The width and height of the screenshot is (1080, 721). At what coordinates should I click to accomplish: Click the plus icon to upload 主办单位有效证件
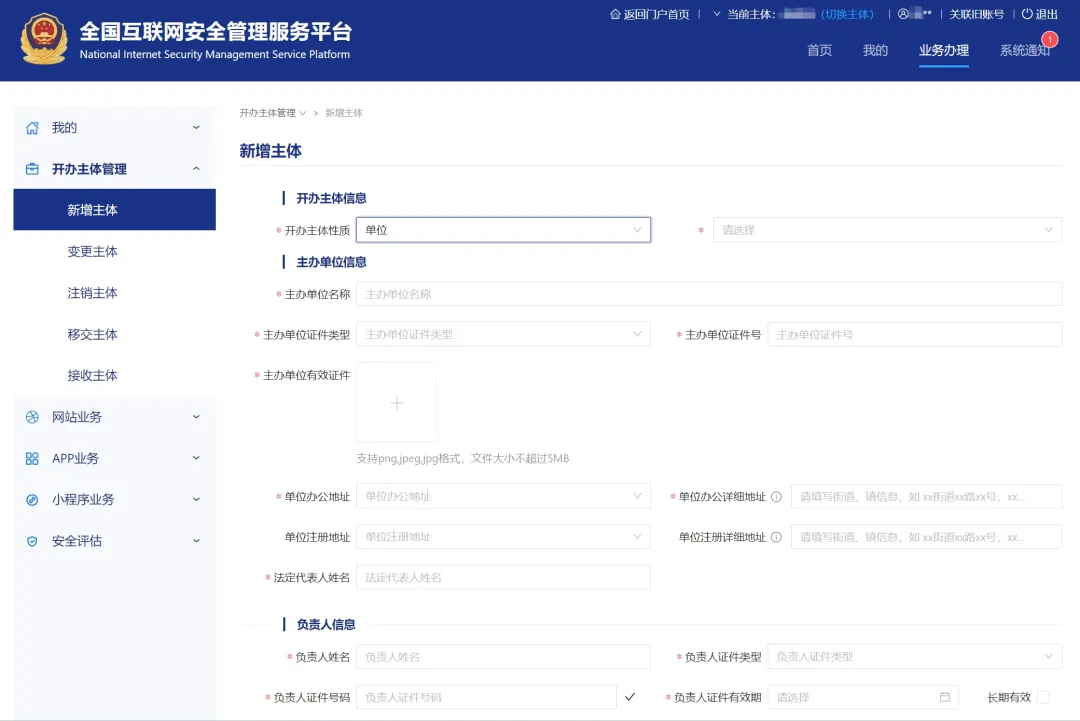point(397,403)
